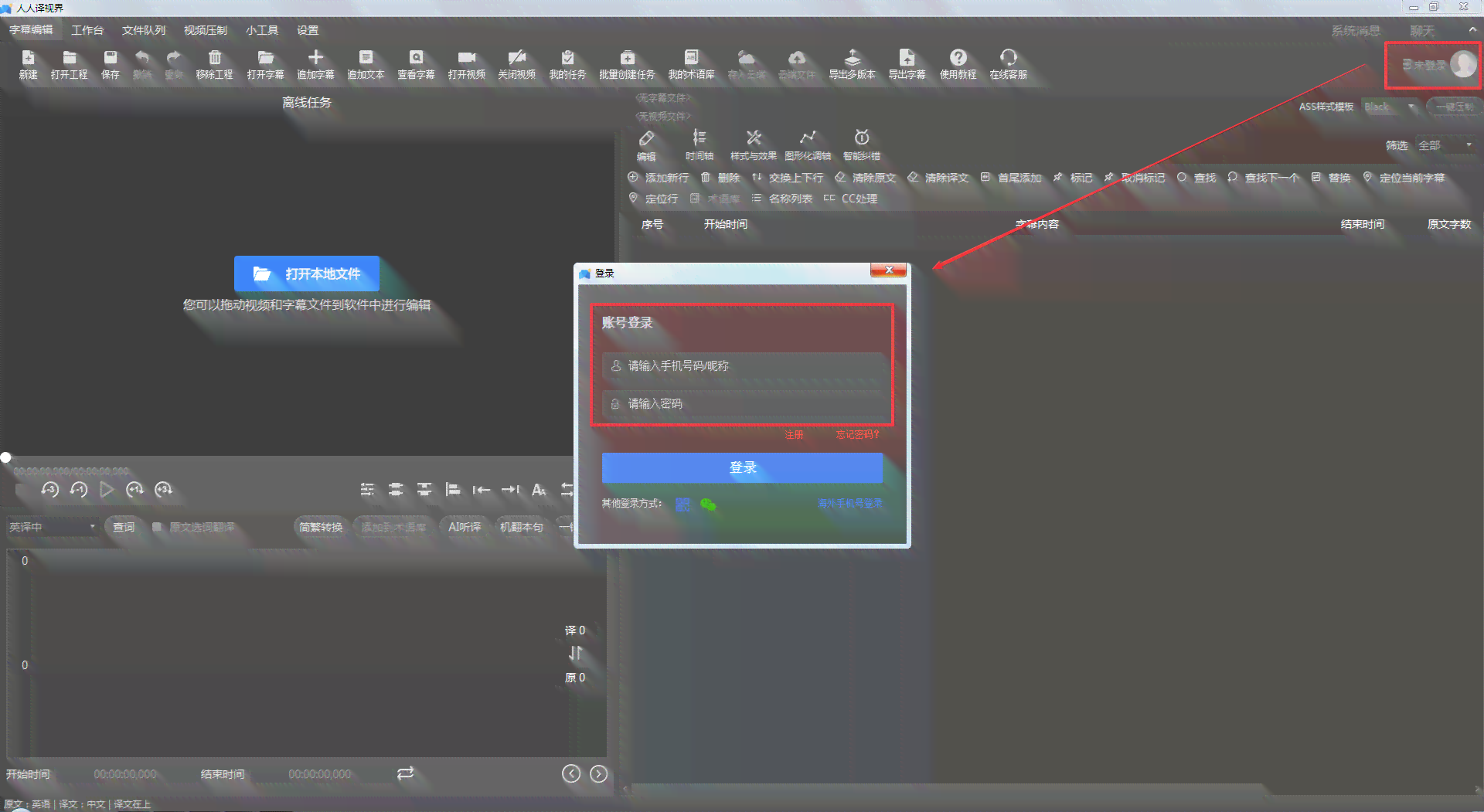Click 交换上下行 swap rows
This screenshot has width=1484, height=812.
(788, 178)
